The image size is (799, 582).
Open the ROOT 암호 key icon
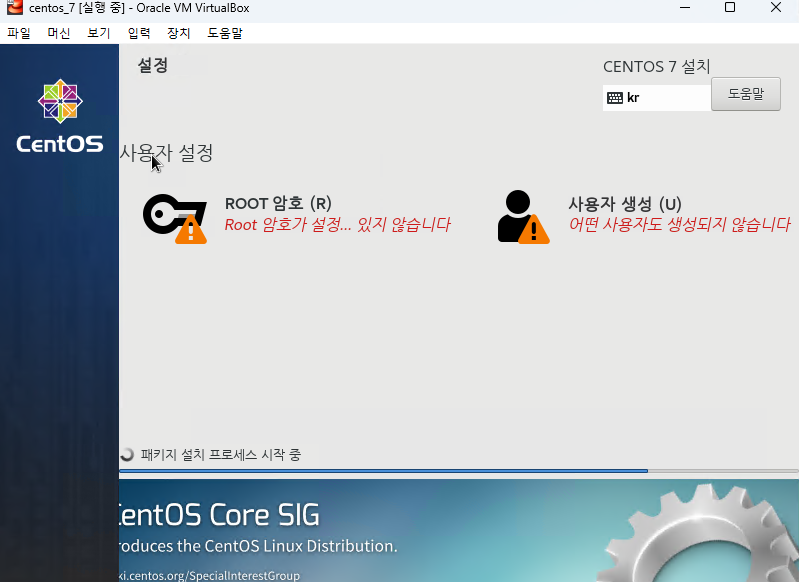(175, 218)
